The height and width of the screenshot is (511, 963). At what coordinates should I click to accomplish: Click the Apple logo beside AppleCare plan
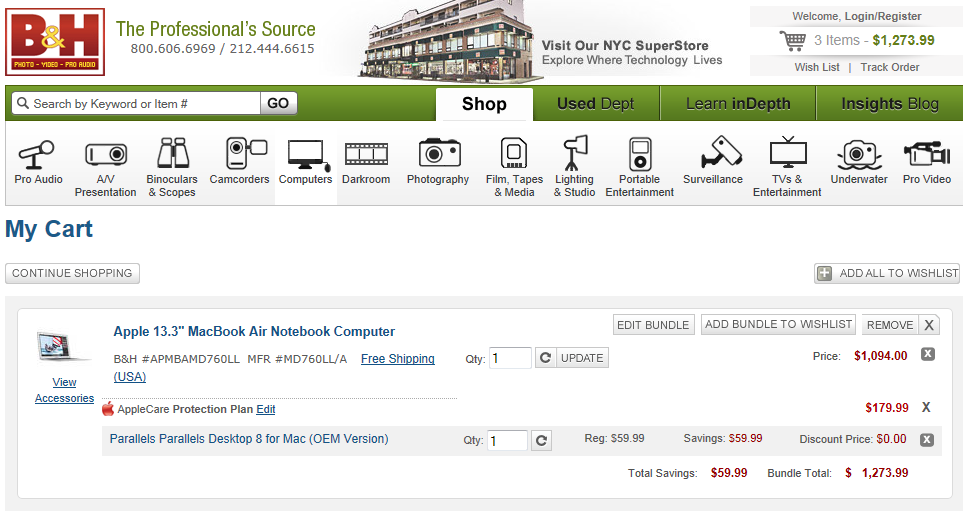tap(108, 408)
